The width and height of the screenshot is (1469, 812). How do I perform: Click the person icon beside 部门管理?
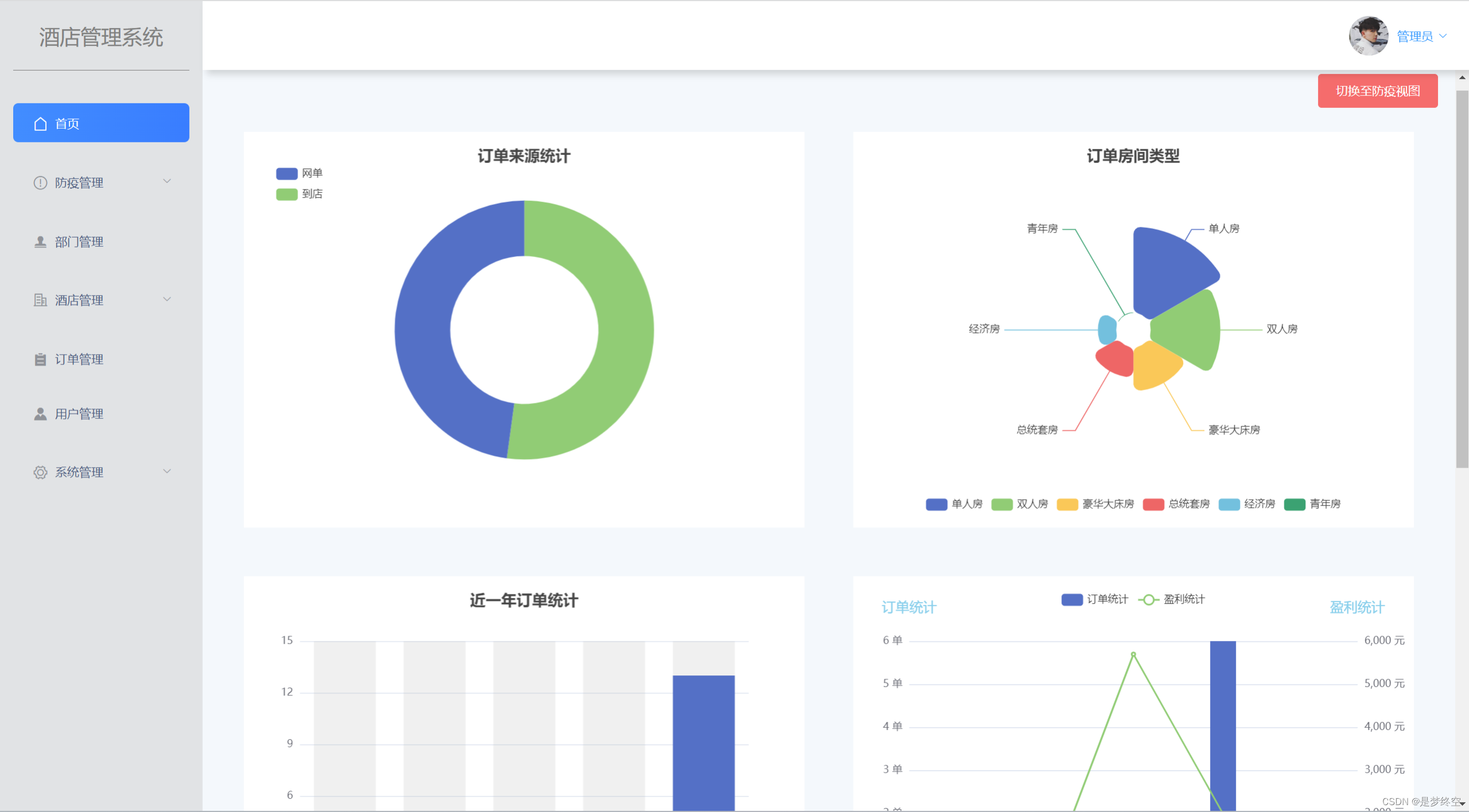[x=40, y=242]
